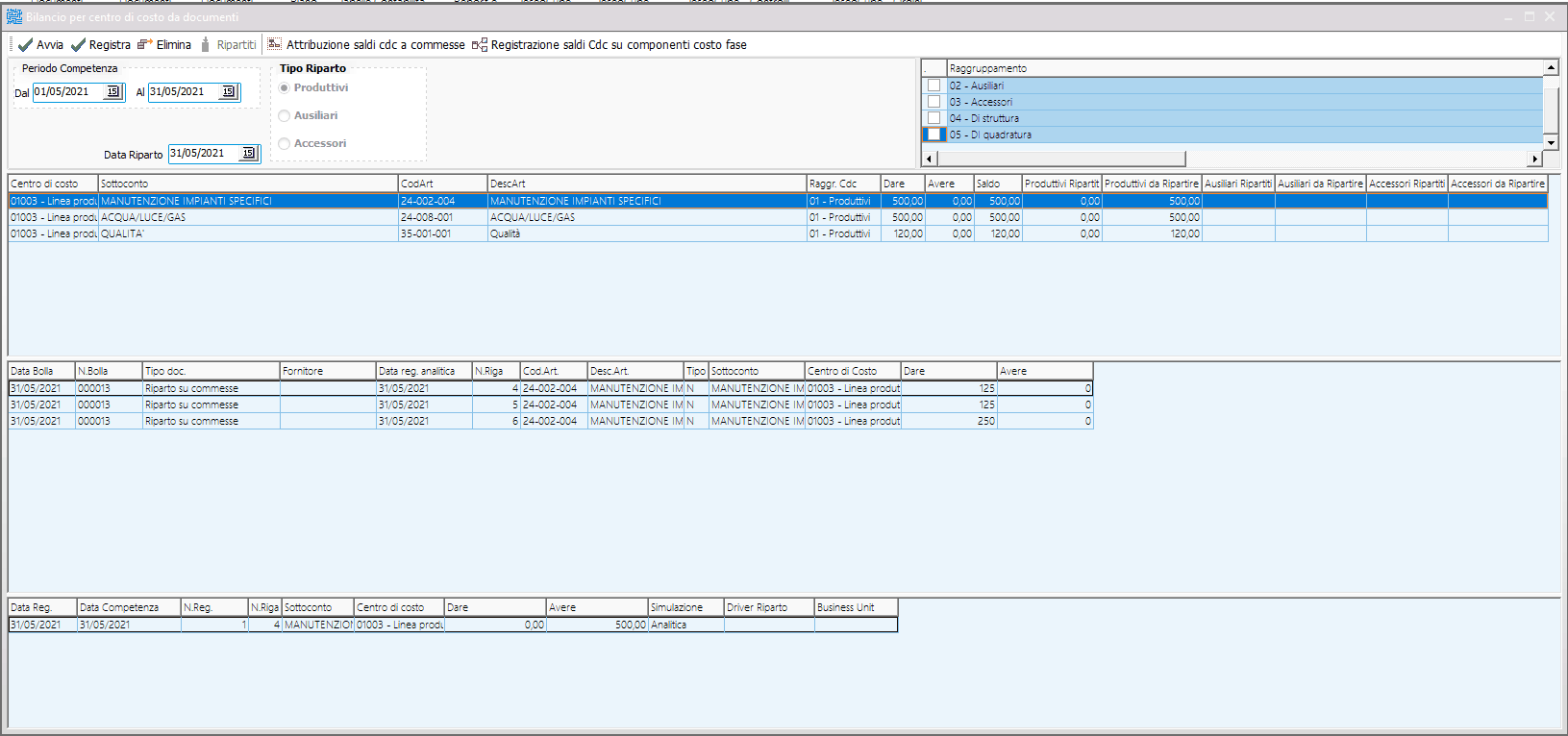Open calendar picker for Dal date

tap(112, 92)
